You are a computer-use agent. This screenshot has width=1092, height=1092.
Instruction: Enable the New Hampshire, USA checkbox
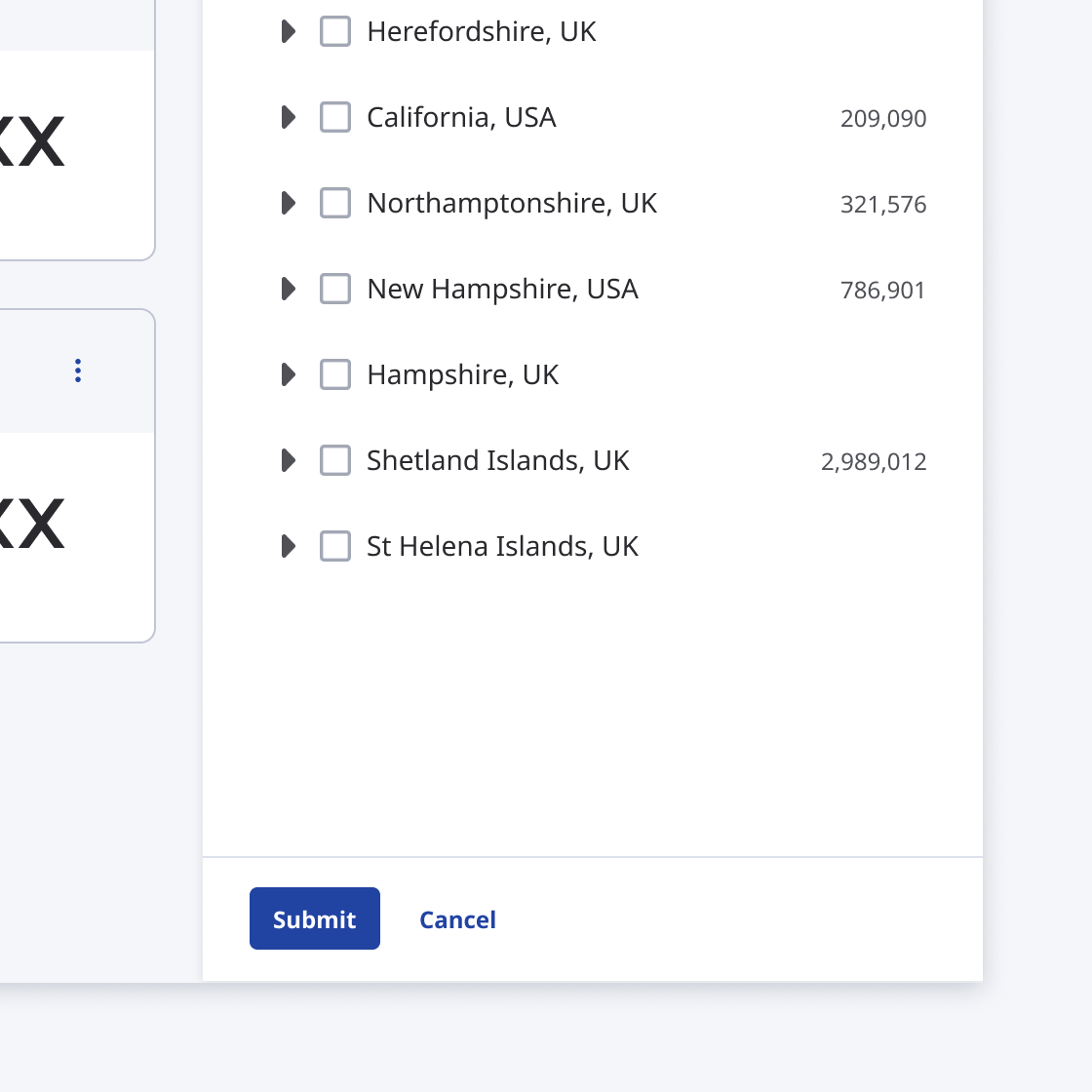335,289
